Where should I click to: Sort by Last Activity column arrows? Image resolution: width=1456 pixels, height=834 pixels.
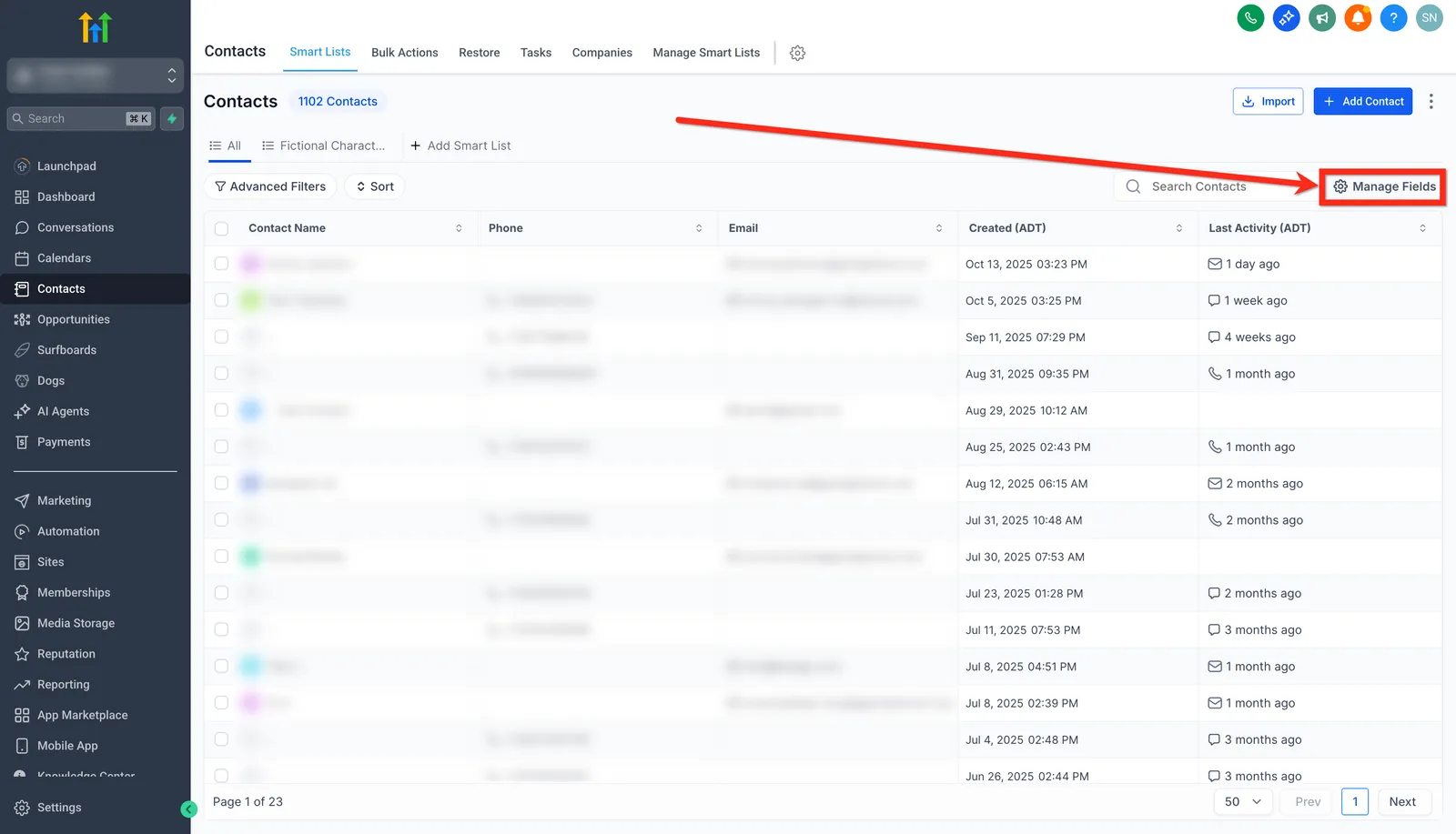coord(1423,228)
